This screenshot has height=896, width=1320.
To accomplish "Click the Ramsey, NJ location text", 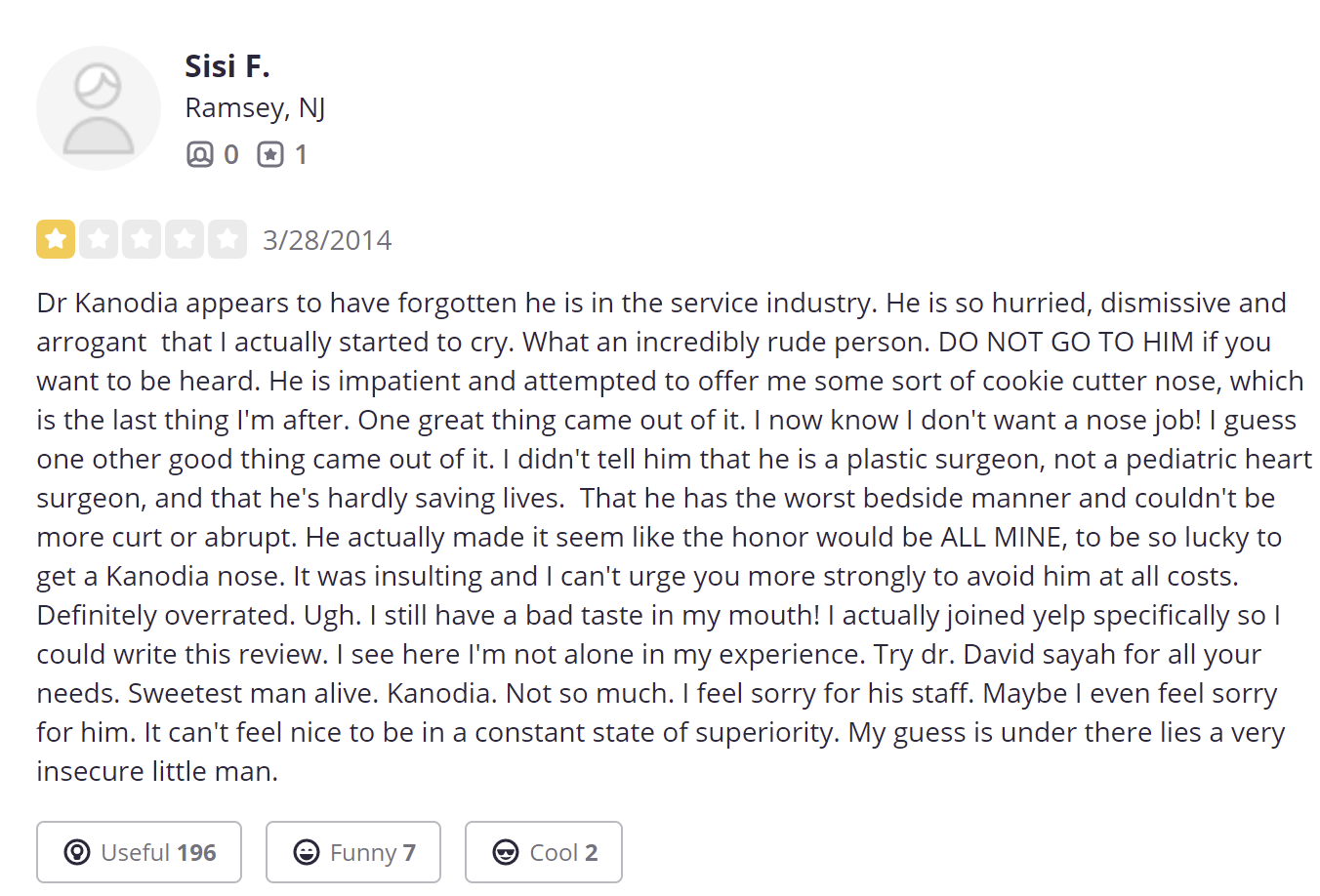I will (255, 107).
